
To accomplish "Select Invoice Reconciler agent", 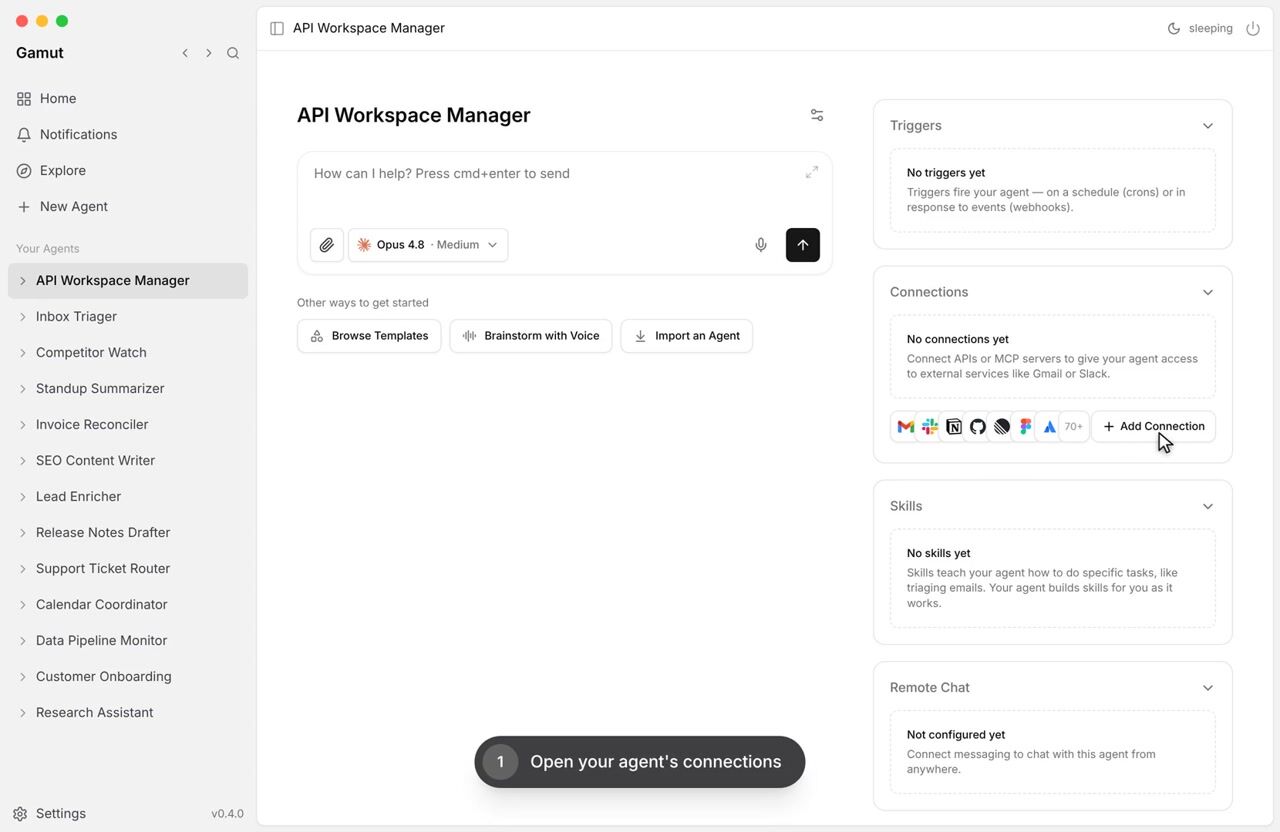I will pyautogui.click(x=128, y=424).
